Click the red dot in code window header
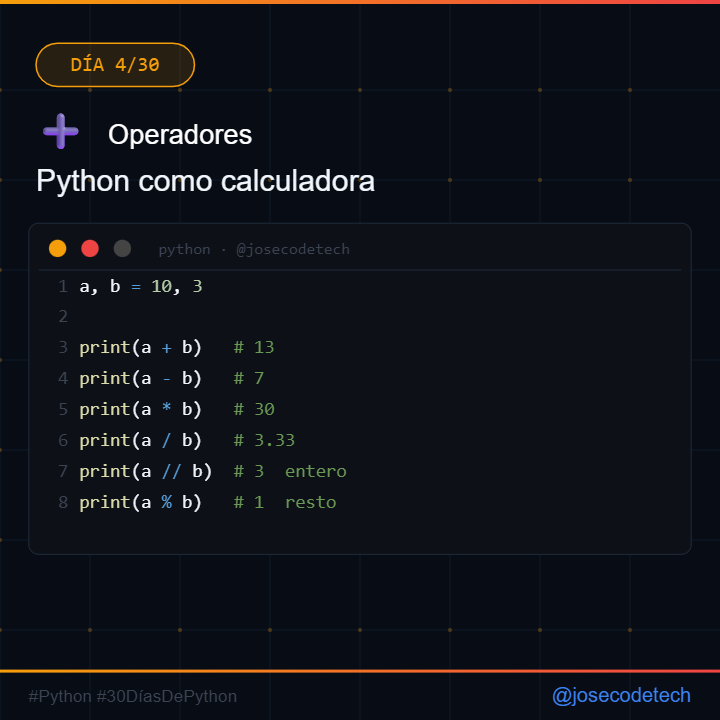The image size is (720, 720). (90, 248)
